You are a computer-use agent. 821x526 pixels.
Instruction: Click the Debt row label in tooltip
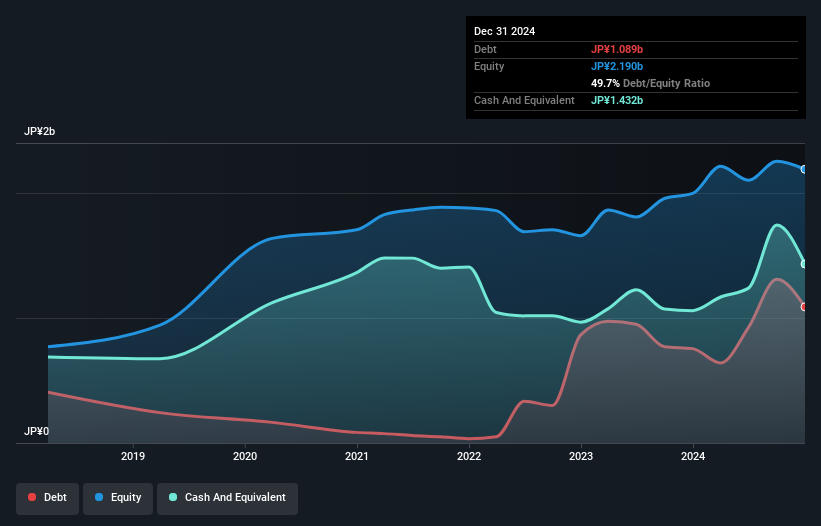(x=485, y=49)
